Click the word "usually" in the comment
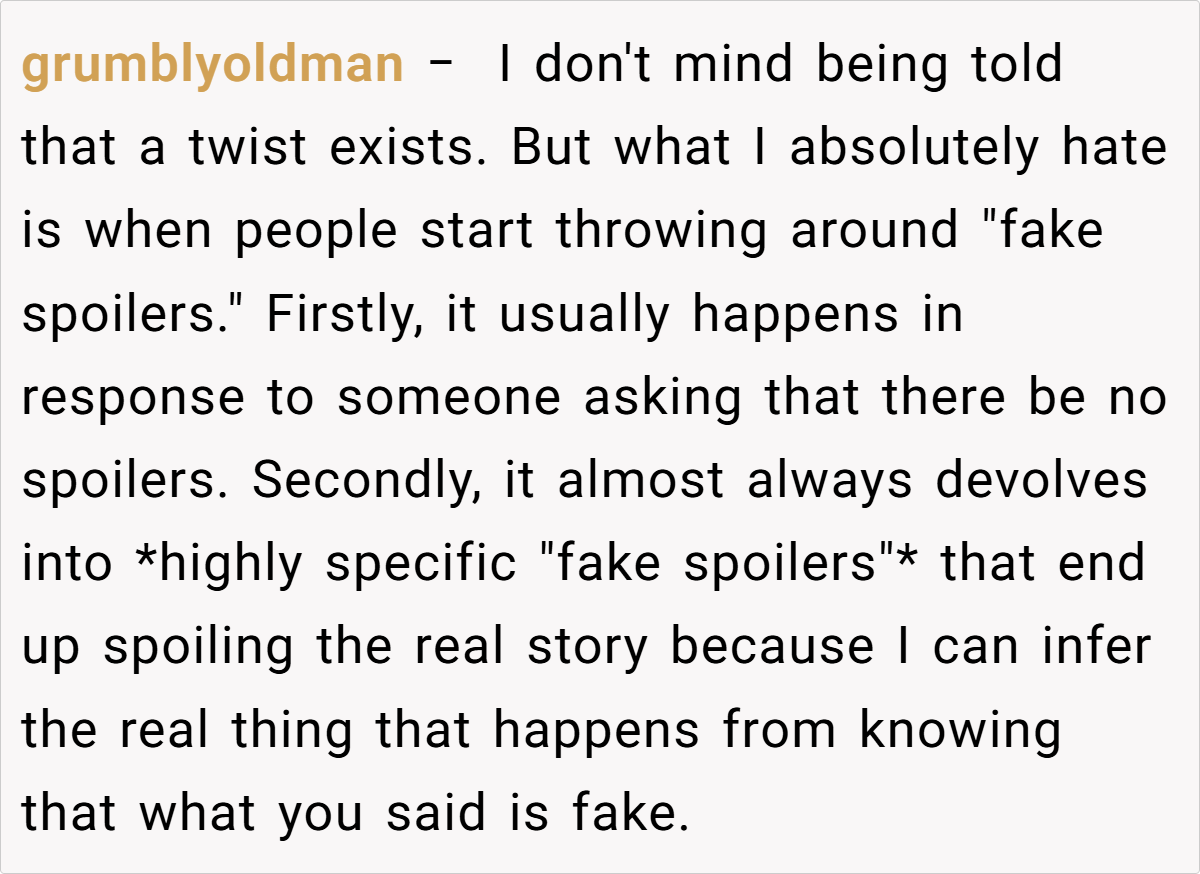 point(583,315)
